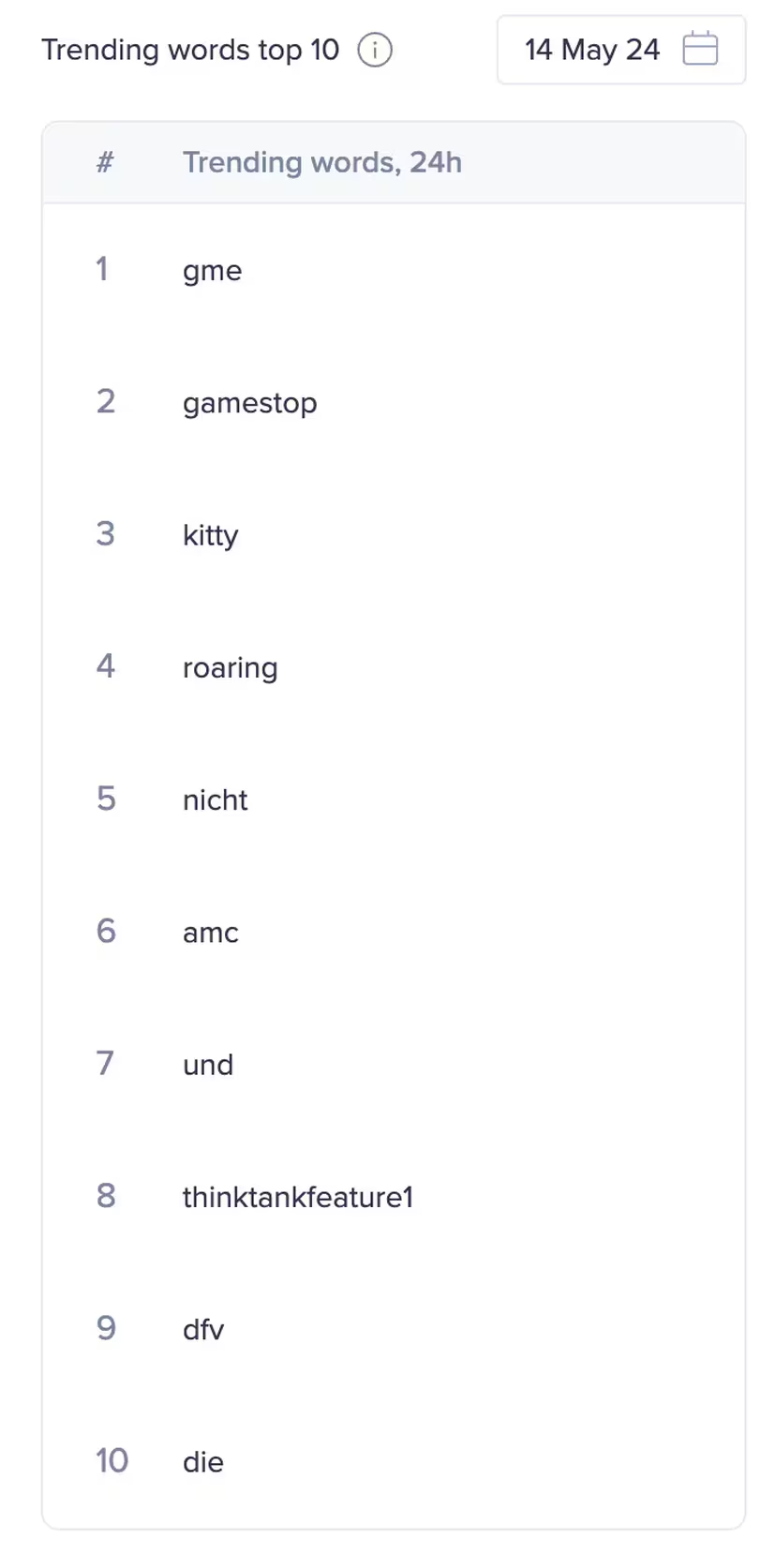Screen dimensions: 760x1568
Task: Open the kitty trending word
Action: click(211, 536)
